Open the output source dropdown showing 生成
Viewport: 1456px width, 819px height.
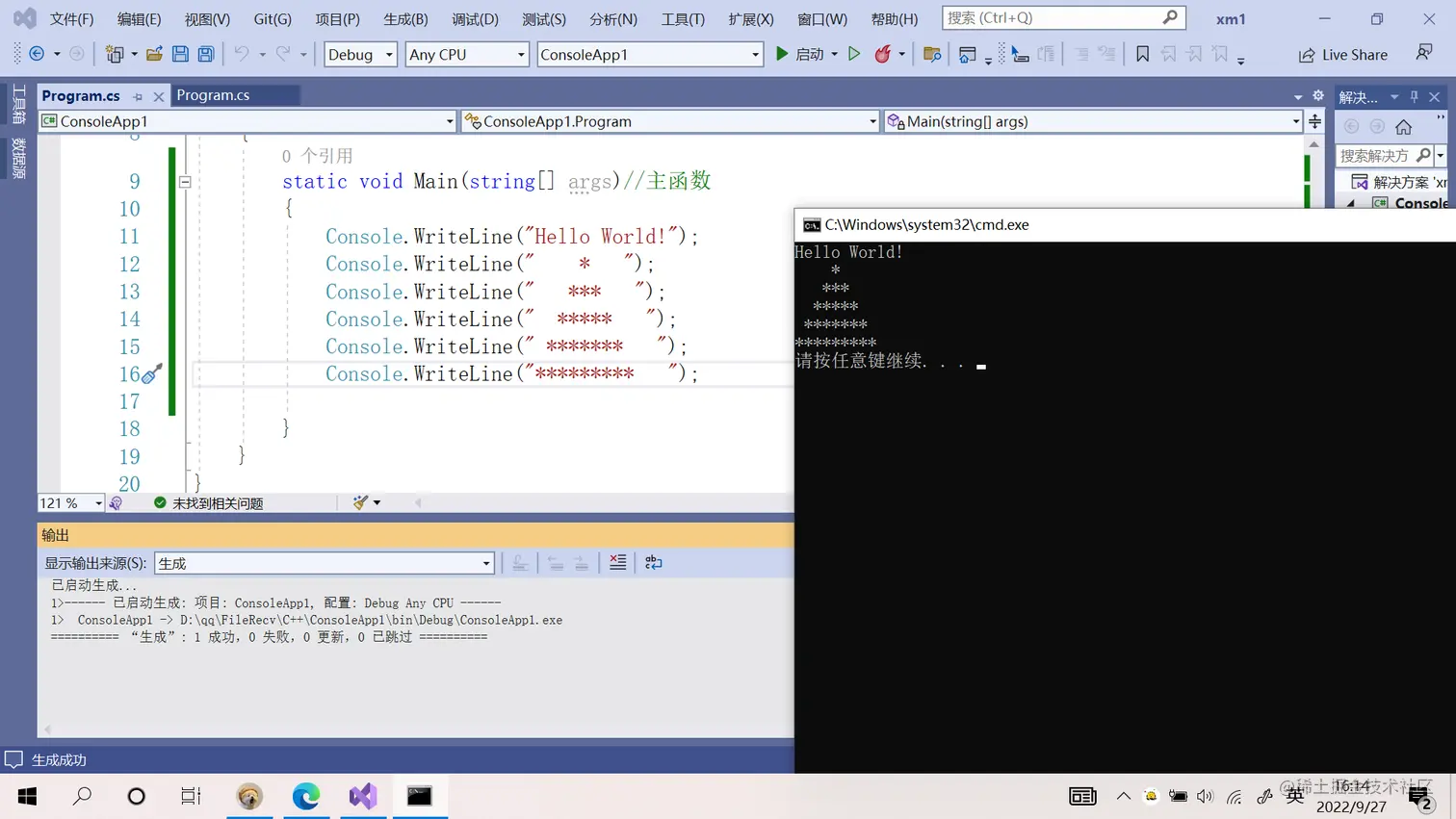(325, 563)
